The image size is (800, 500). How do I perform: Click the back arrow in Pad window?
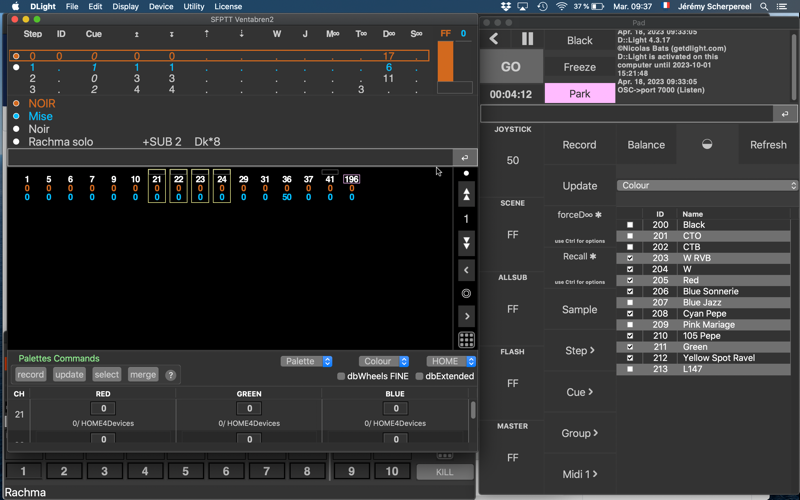coord(494,39)
